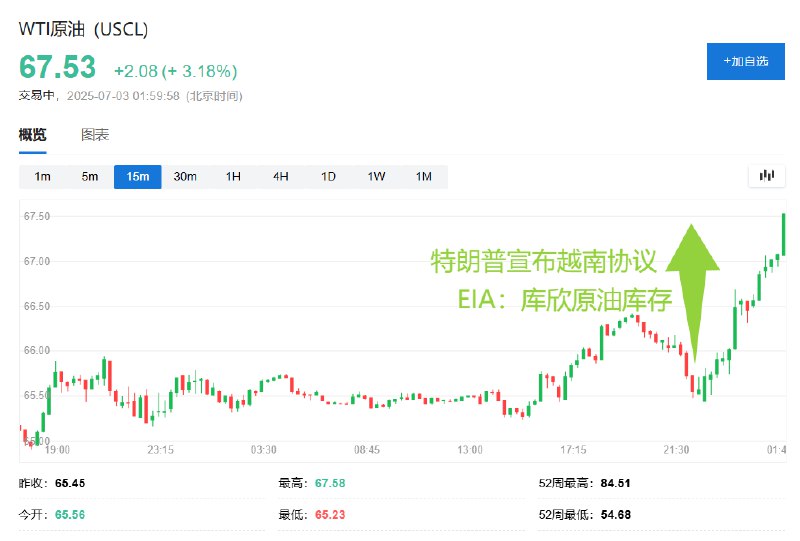This screenshot has height=541, width=800.
Task: Select the 1D timeframe
Action: tap(328, 177)
